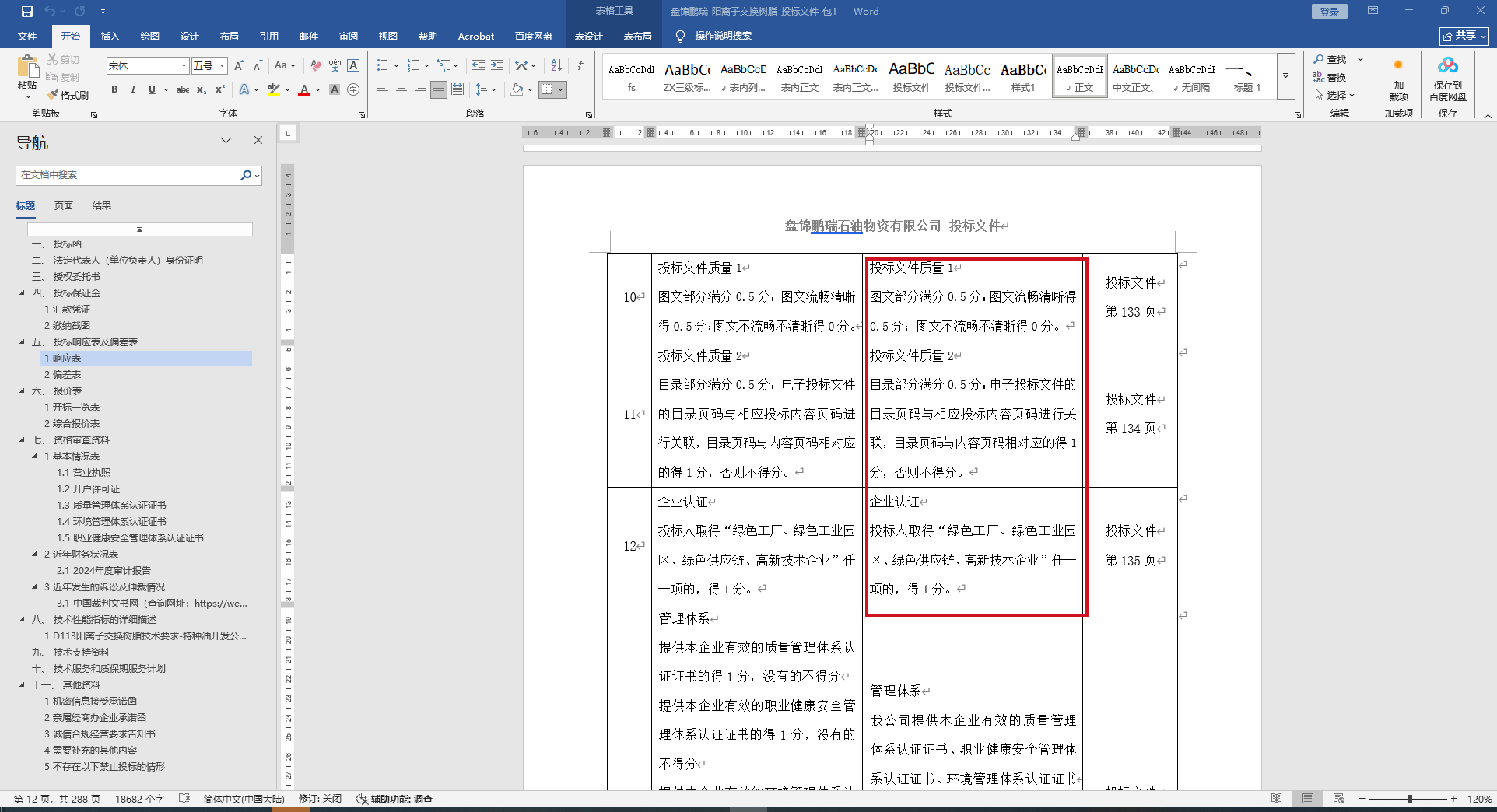Screen dimensions: 1497x812
Task: Toggle track changes (修订: 关闭) in the status bar
Action: tap(320, 799)
